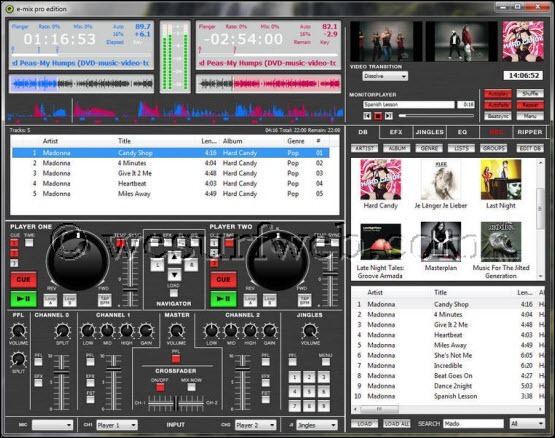Viewport: 555px width, 438px height.
Task: Open the red REC tab
Action: [496, 132]
